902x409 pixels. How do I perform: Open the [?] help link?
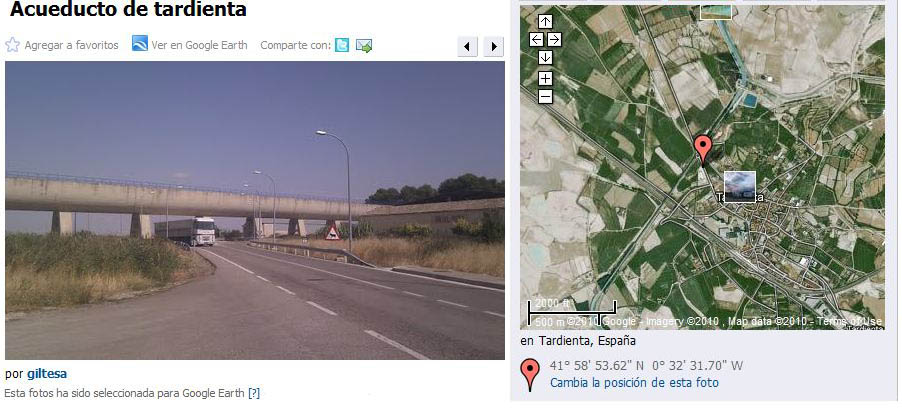pyautogui.click(x=254, y=393)
